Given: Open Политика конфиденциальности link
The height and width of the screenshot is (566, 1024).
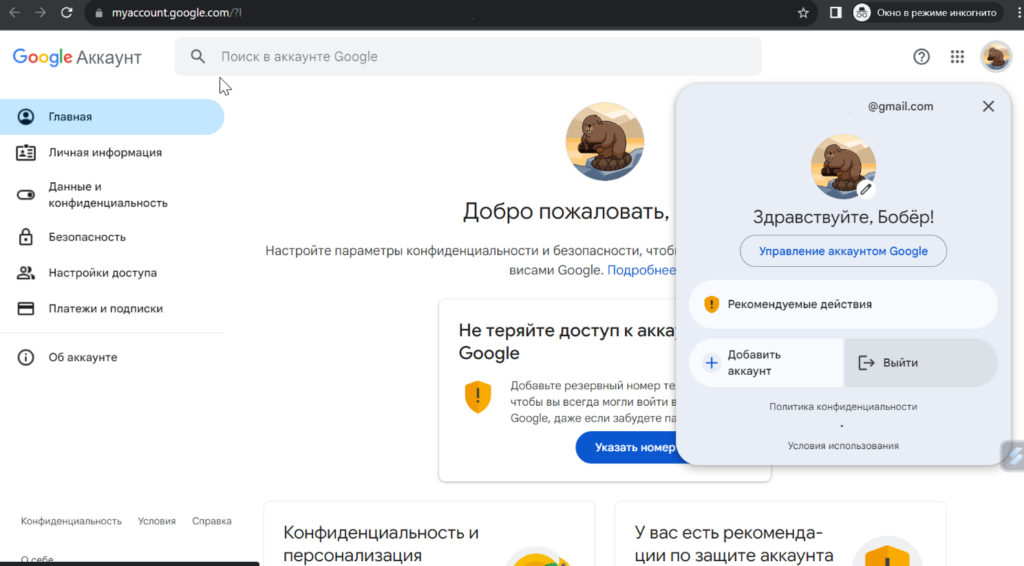Looking at the screenshot, I should coord(843,407).
